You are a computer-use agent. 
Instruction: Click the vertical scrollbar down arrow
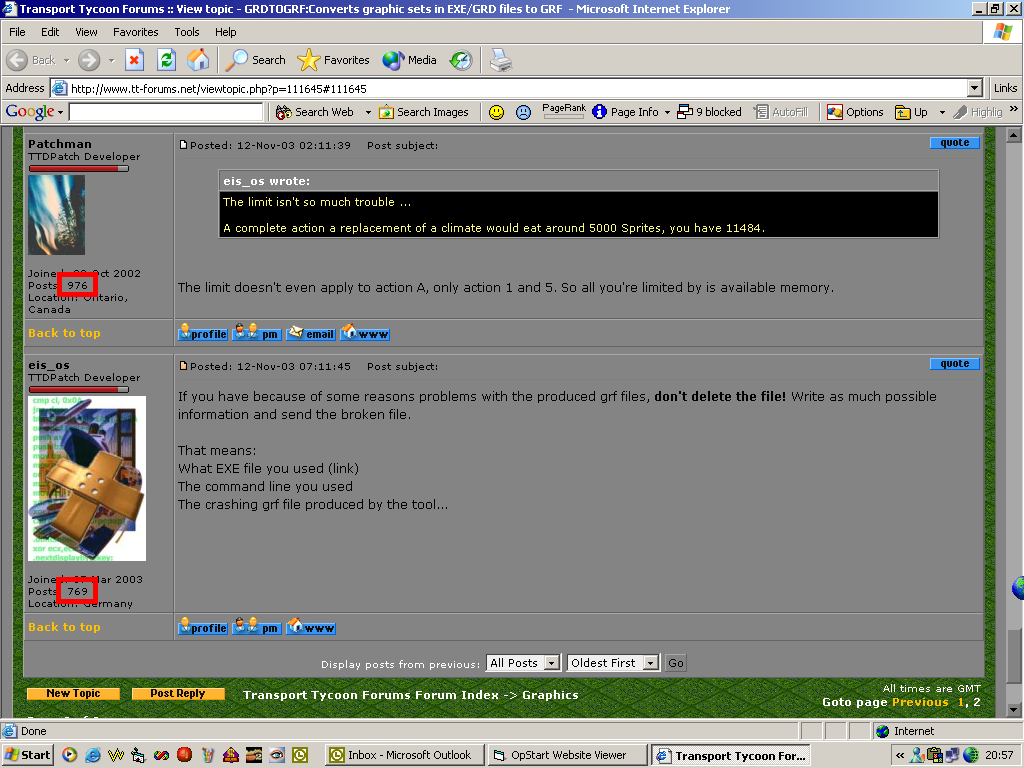point(1014,709)
